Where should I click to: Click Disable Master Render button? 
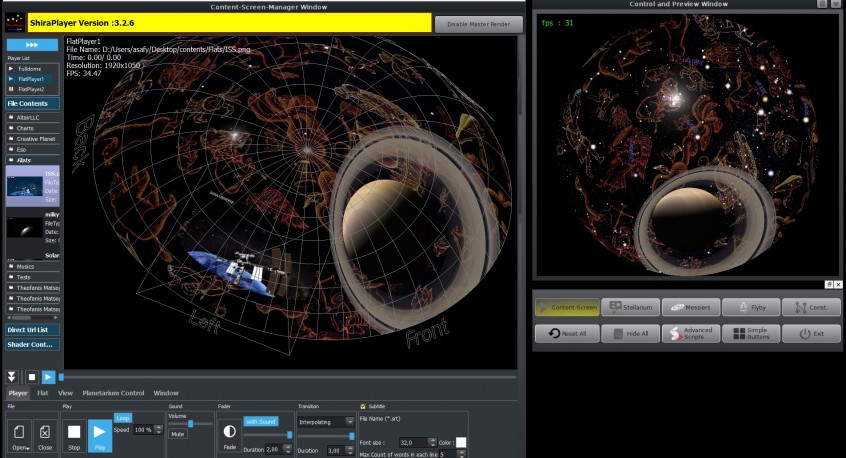point(479,24)
